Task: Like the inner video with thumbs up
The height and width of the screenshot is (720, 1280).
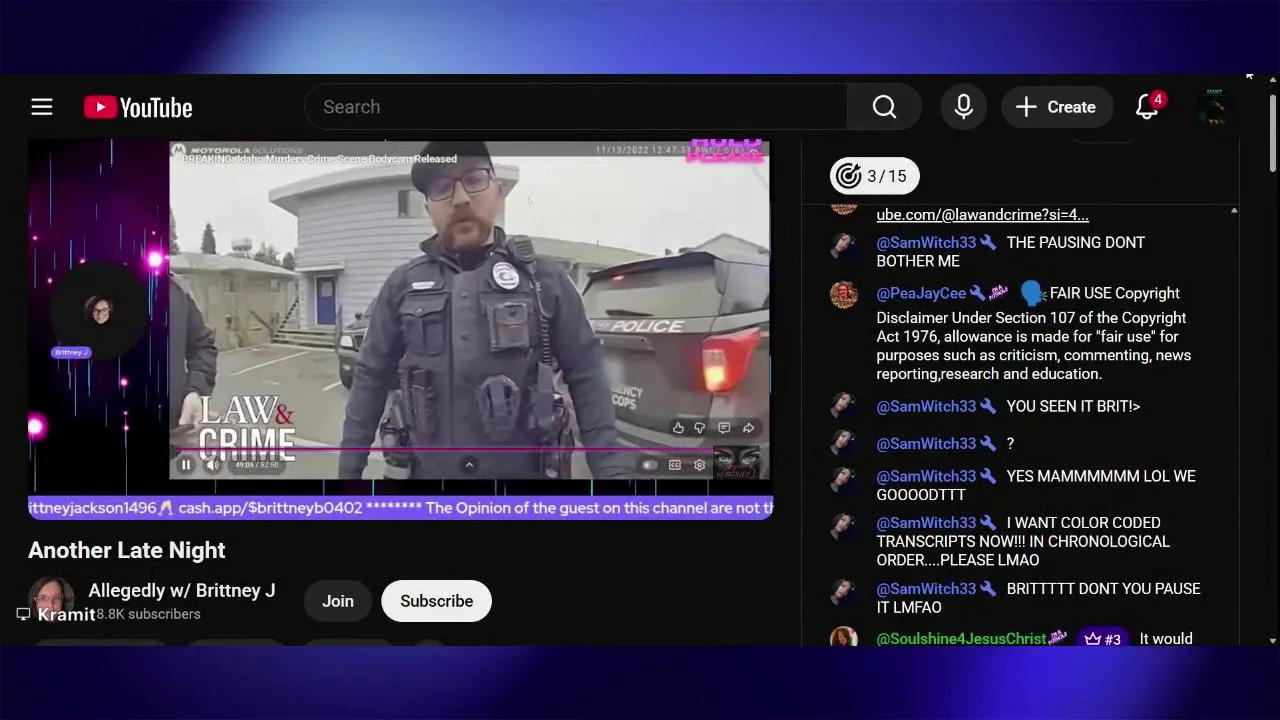Action: [678, 428]
